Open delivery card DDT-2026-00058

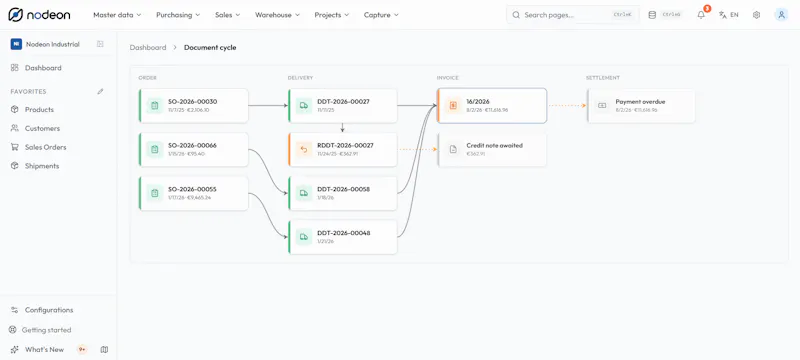coord(343,194)
